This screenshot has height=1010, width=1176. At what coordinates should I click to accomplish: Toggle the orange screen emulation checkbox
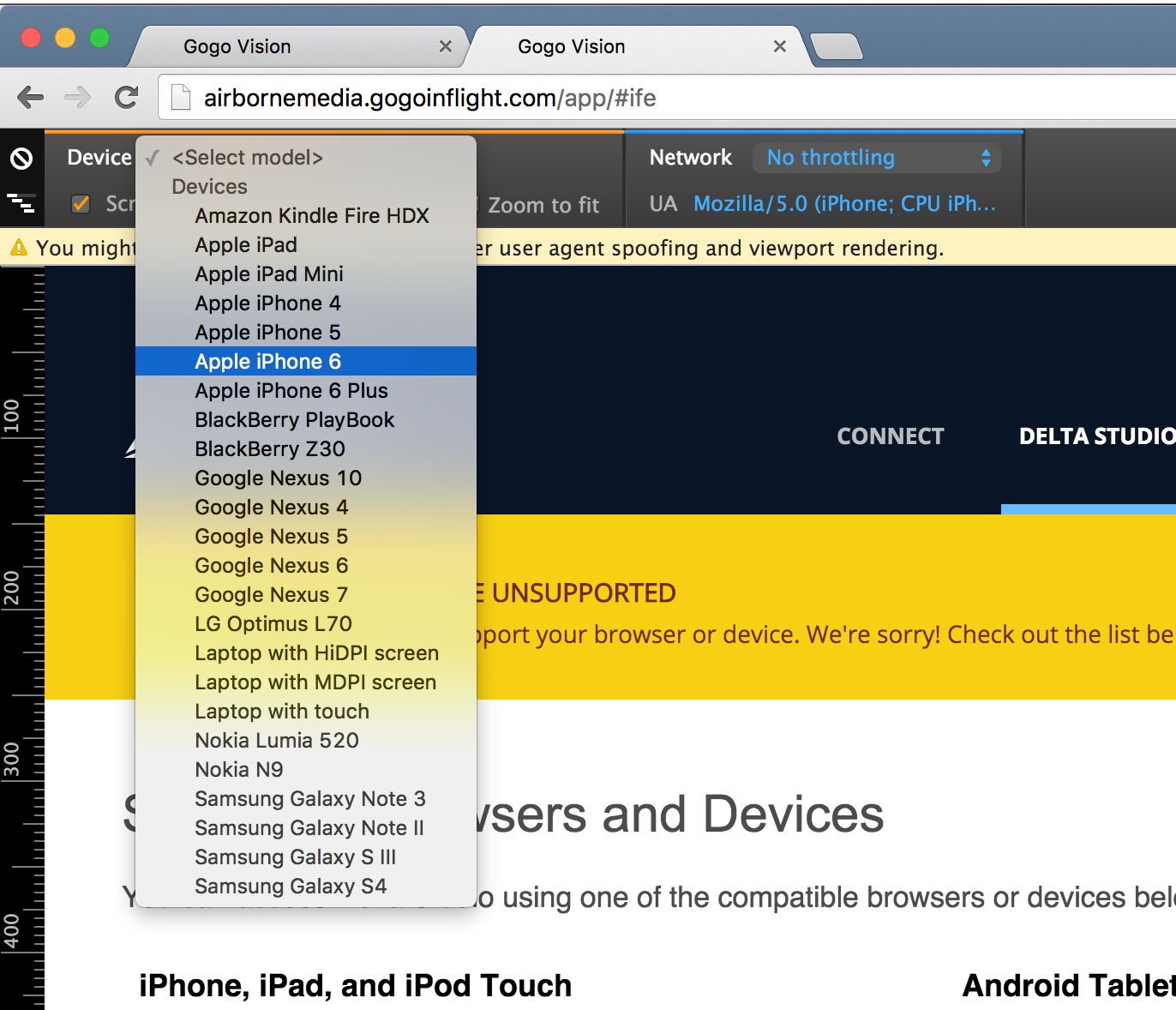81,204
